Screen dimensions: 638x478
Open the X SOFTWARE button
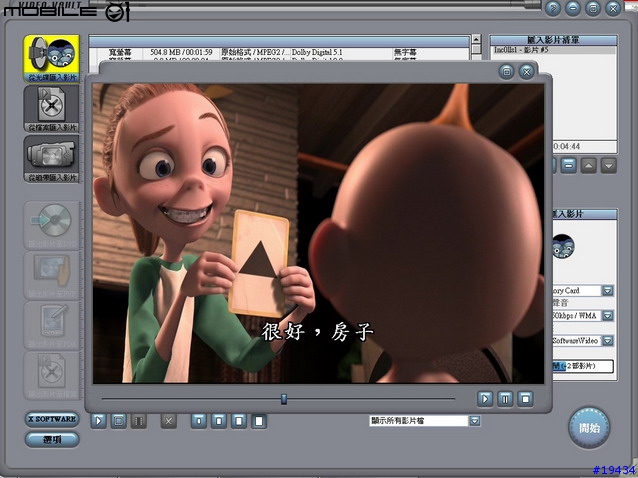[x=52, y=419]
